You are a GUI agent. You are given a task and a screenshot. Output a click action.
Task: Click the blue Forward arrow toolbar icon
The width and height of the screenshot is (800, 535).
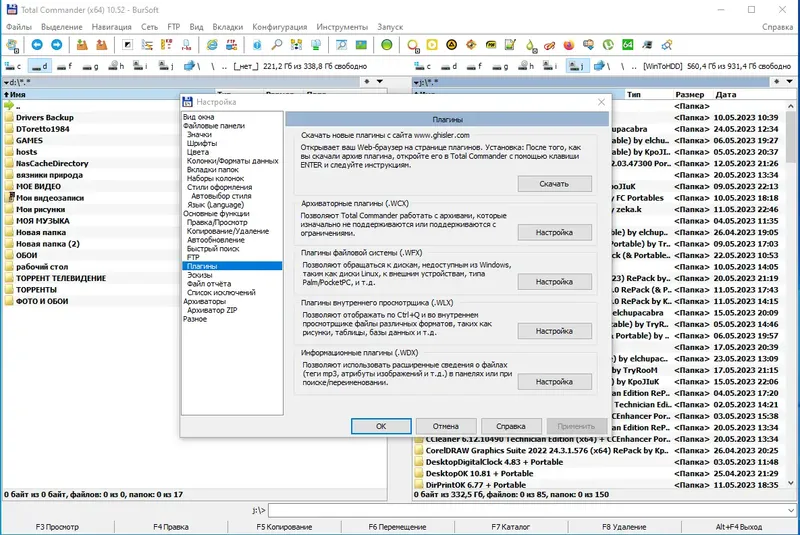57,45
